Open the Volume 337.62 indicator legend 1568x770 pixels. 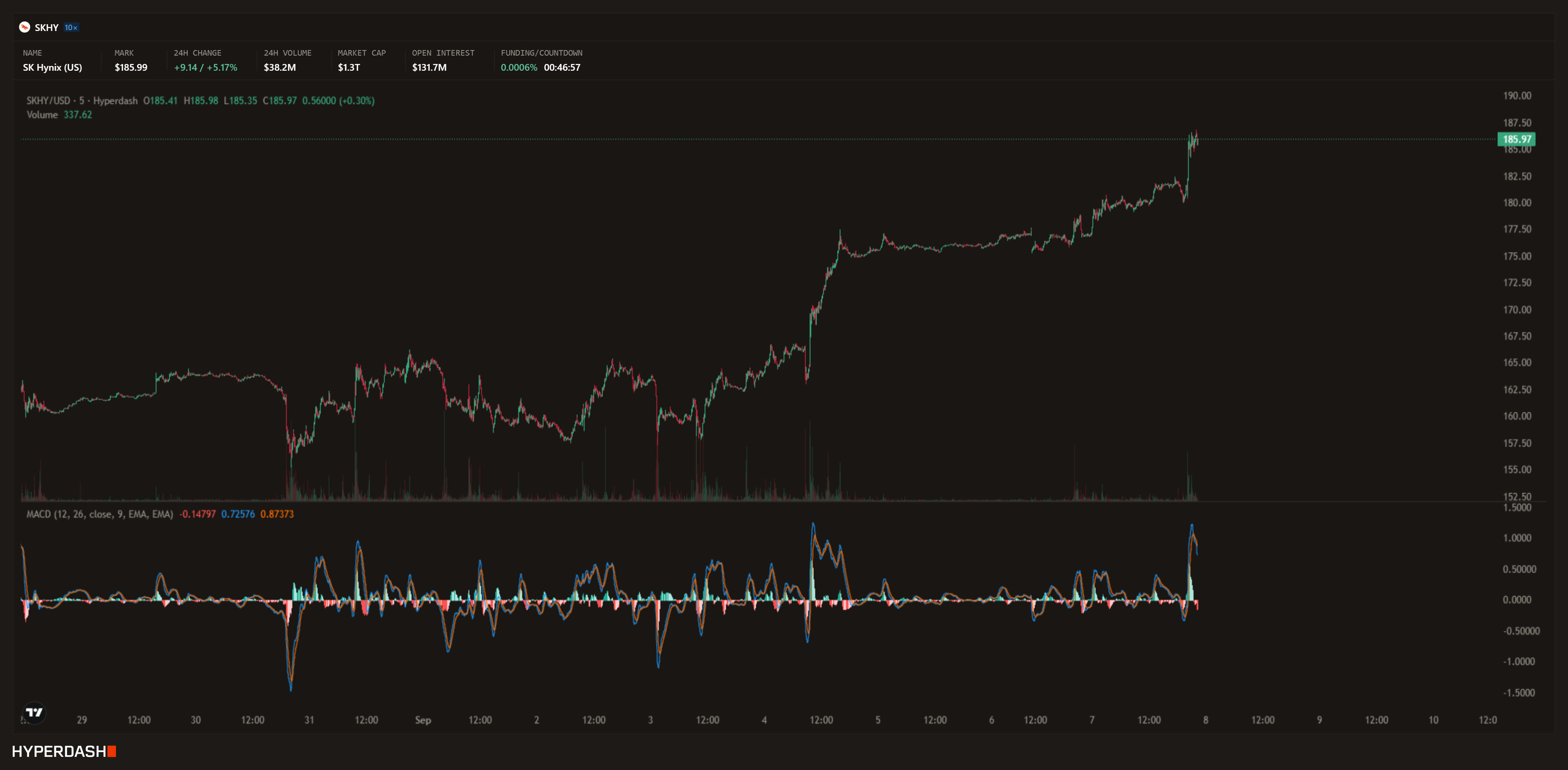pyautogui.click(x=59, y=114)
